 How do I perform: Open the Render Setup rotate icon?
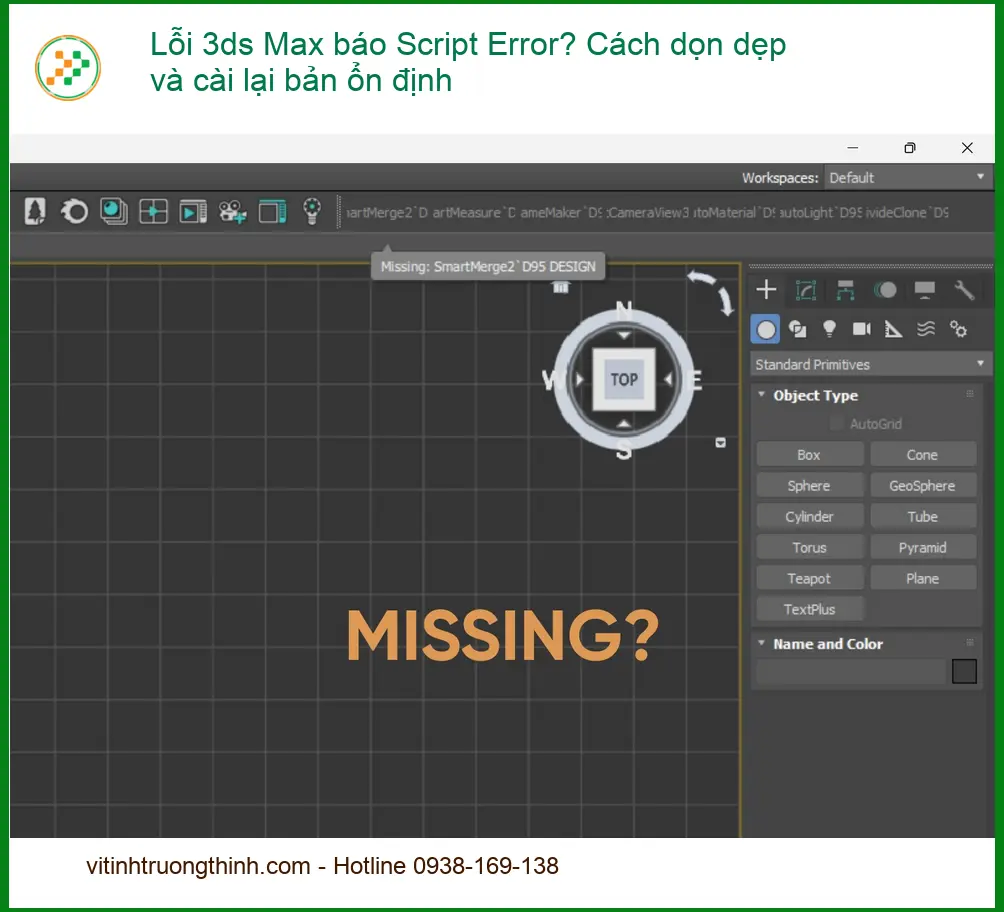tap(74, 211)
